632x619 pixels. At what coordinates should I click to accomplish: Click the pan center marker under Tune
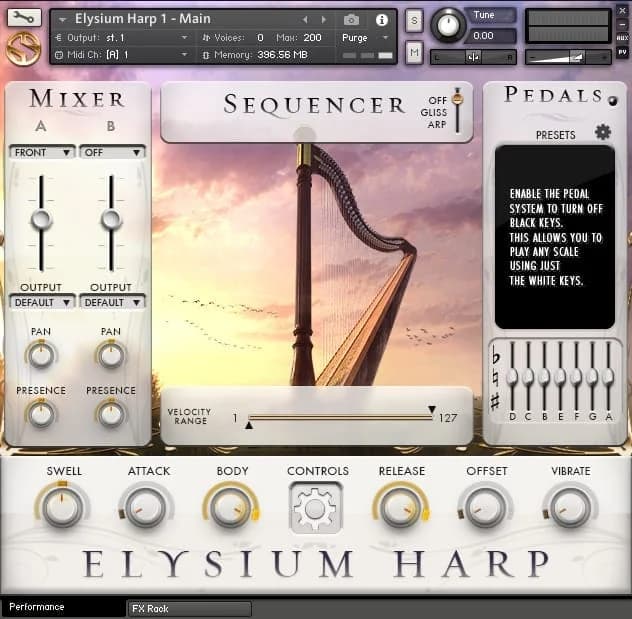tap(473, 57)
